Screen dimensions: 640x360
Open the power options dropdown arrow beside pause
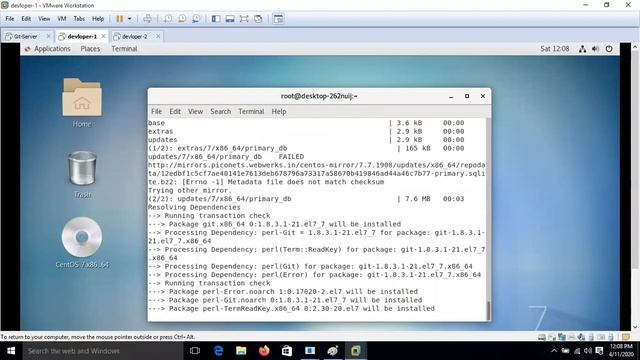pyautogui.click(x=129, y=19)
